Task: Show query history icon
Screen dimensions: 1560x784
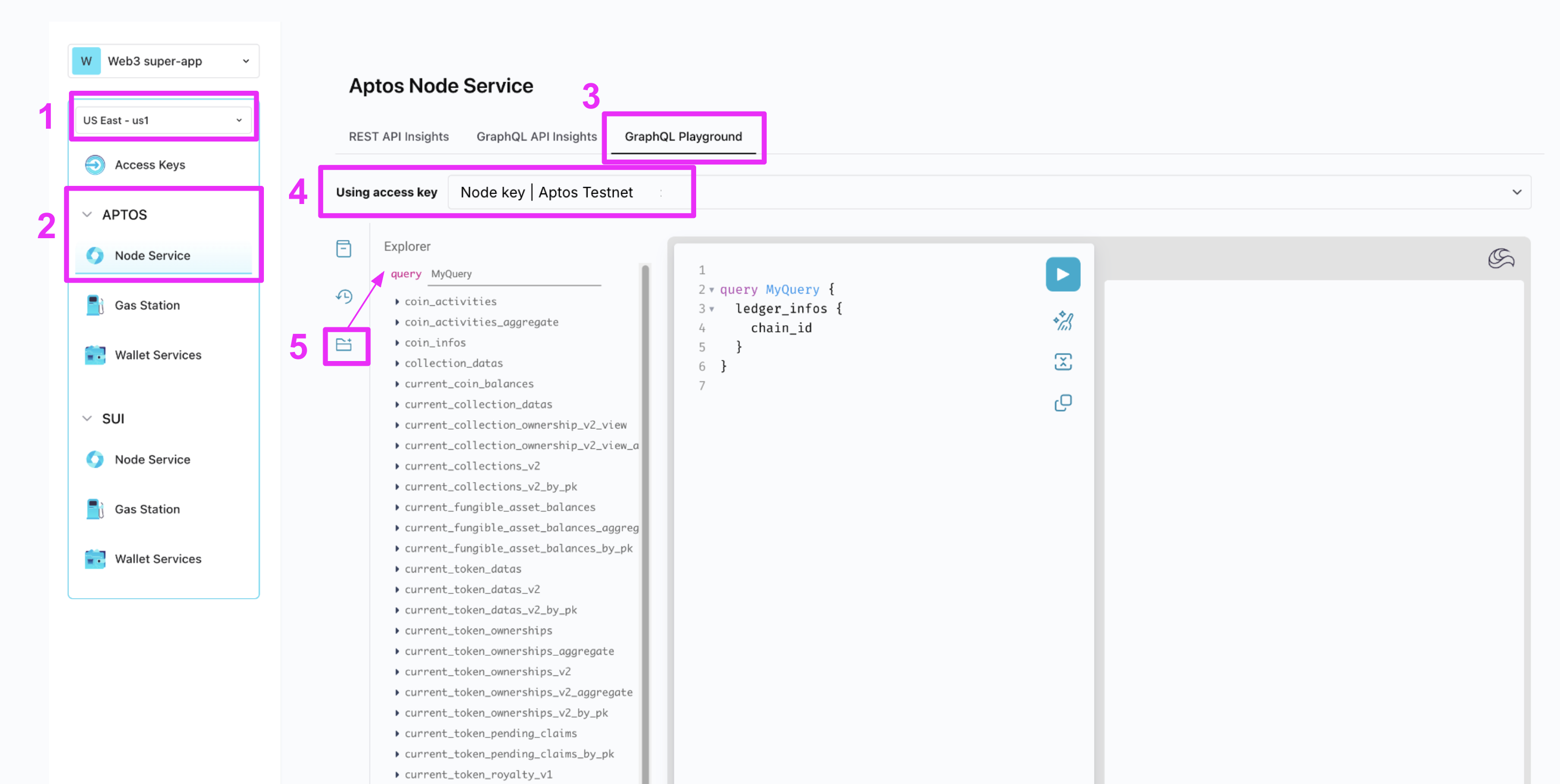Action: [344, 296]
